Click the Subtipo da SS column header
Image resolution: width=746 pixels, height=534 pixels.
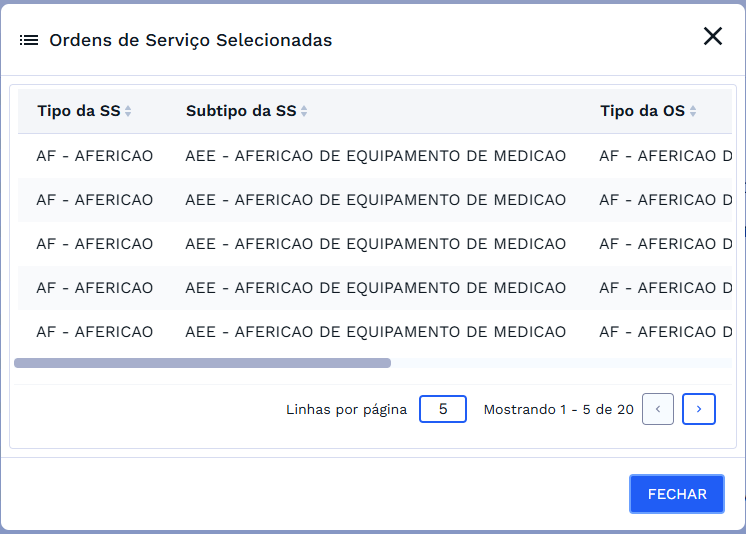(241, 111)
